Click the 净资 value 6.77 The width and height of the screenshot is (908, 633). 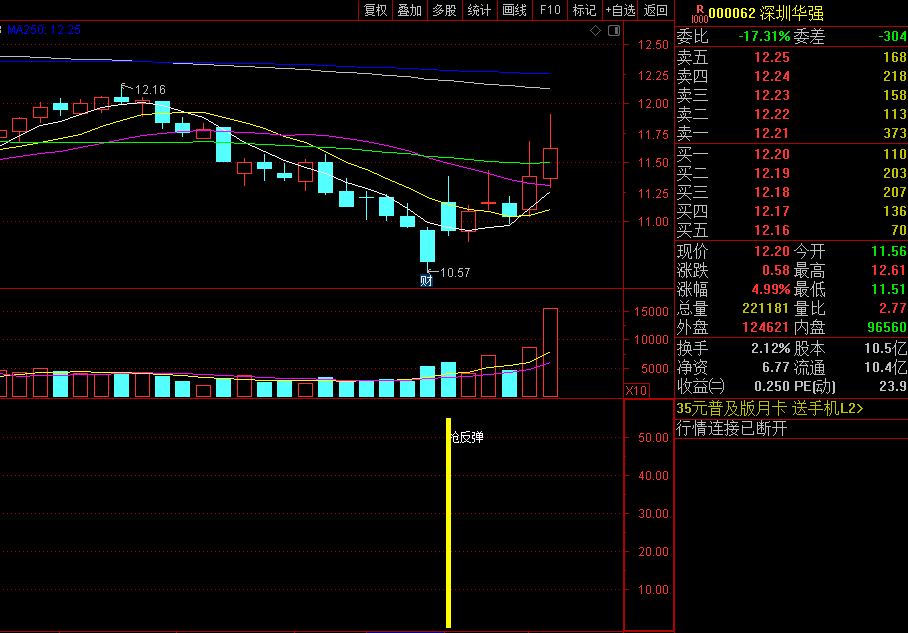(775, 367)
